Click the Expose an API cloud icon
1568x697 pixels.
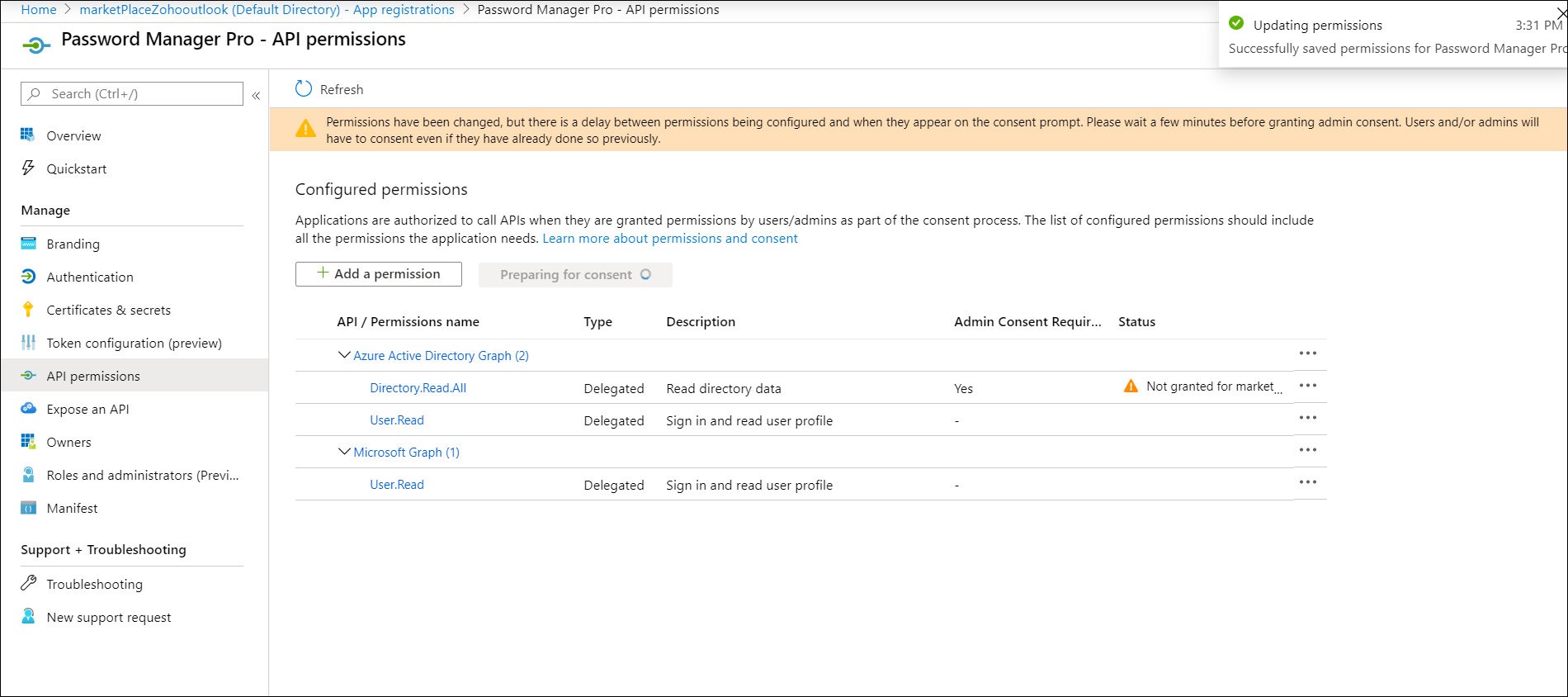[x=28, y=409]
